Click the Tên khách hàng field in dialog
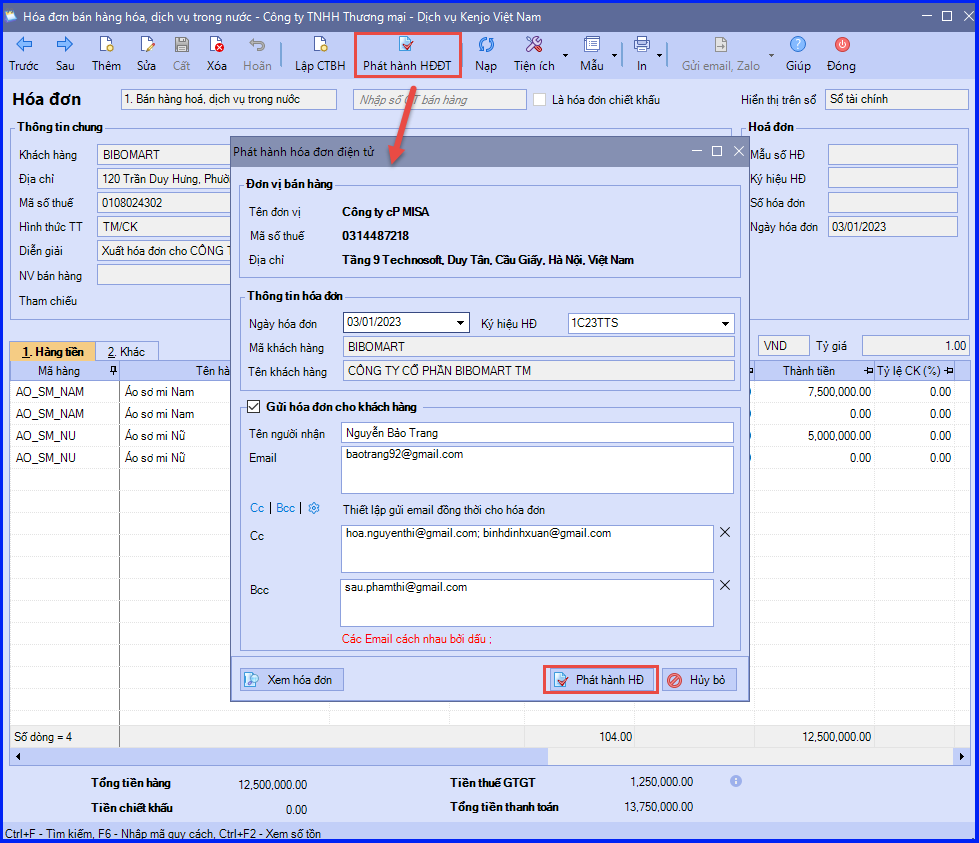Viewport: 979px width, 843px height. point(538,371)
